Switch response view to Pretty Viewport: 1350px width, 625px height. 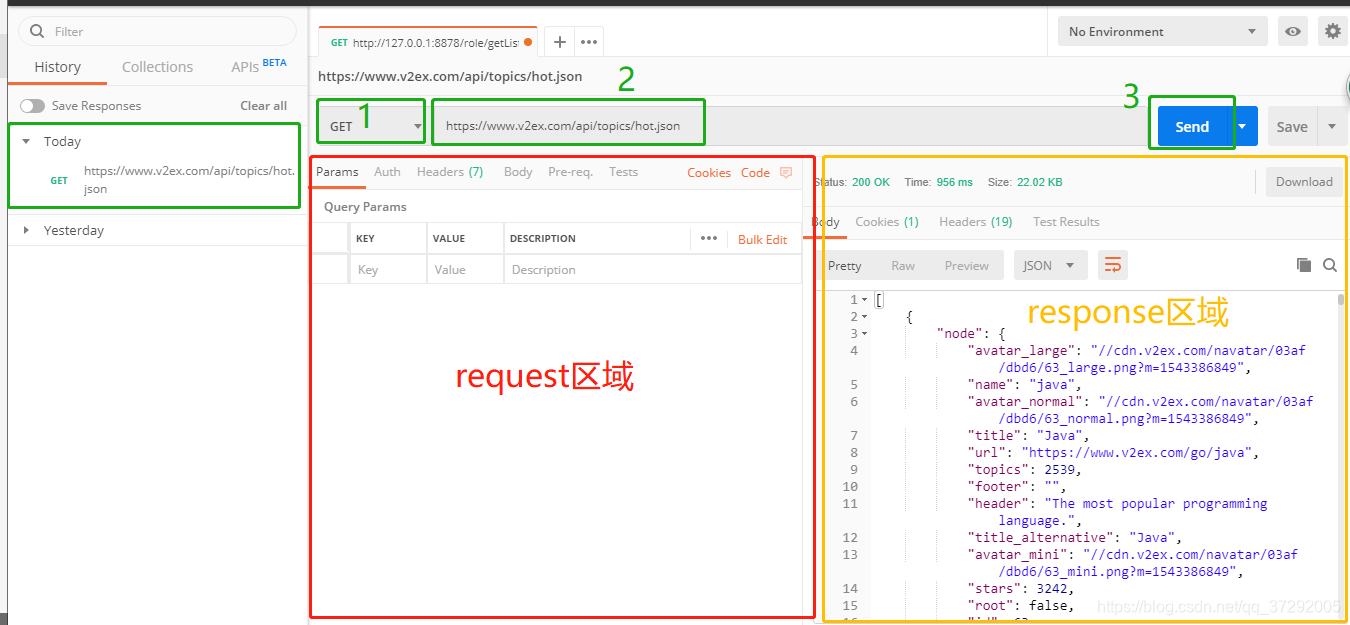844,266
